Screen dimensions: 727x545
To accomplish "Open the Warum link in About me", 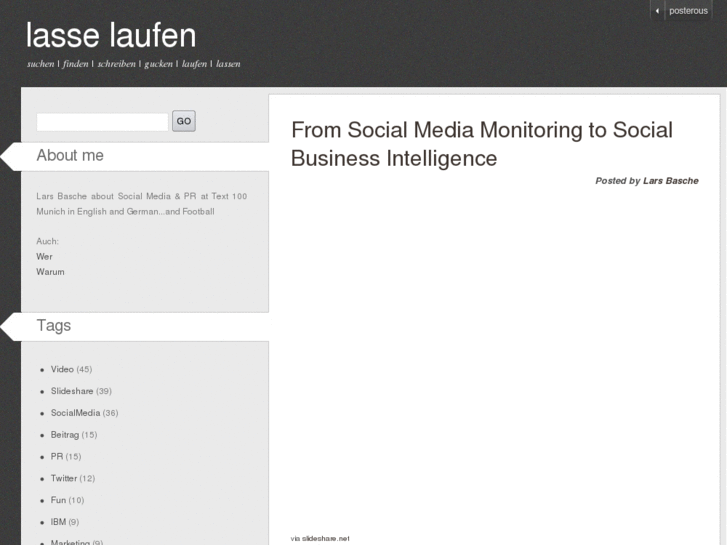I will (50, 272).
